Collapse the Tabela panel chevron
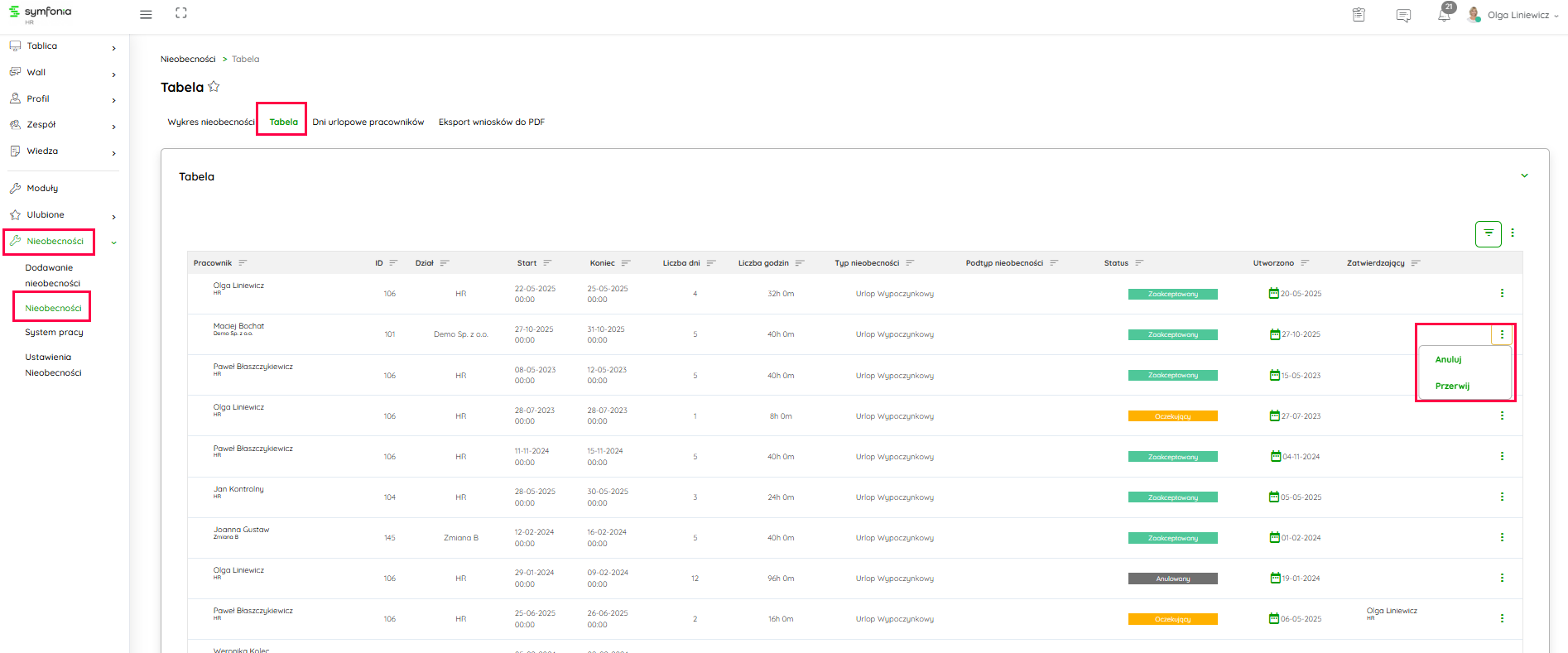Screen dimensions: 1568x653 tap(1524, 176)
